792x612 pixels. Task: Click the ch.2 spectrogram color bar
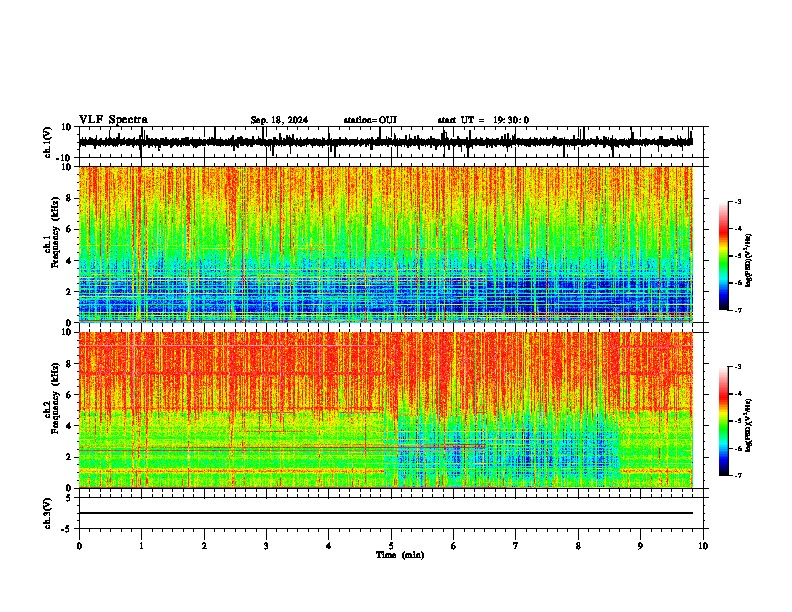pyautogui.click(x=724, y=421)
